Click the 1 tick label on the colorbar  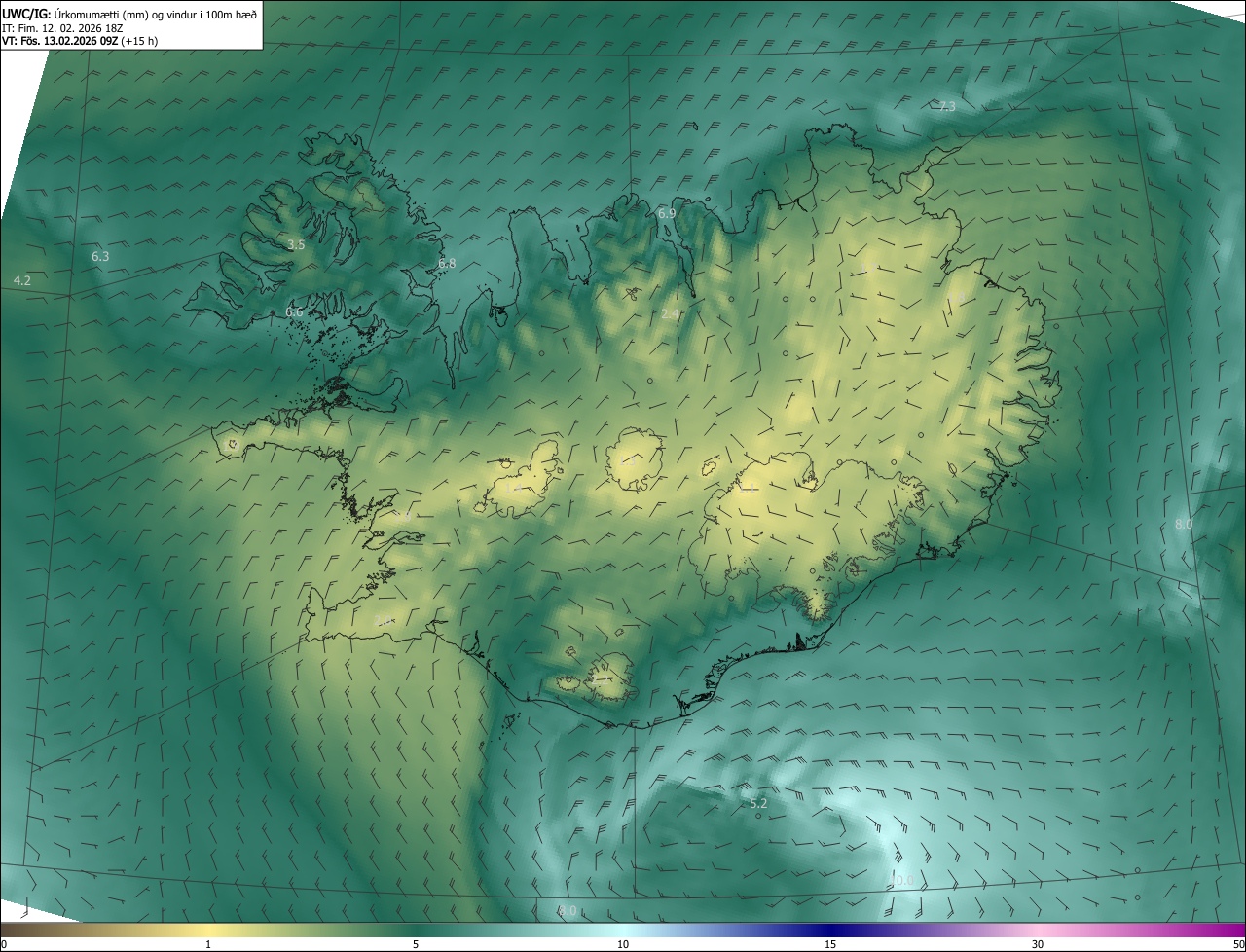pos(208,944)
